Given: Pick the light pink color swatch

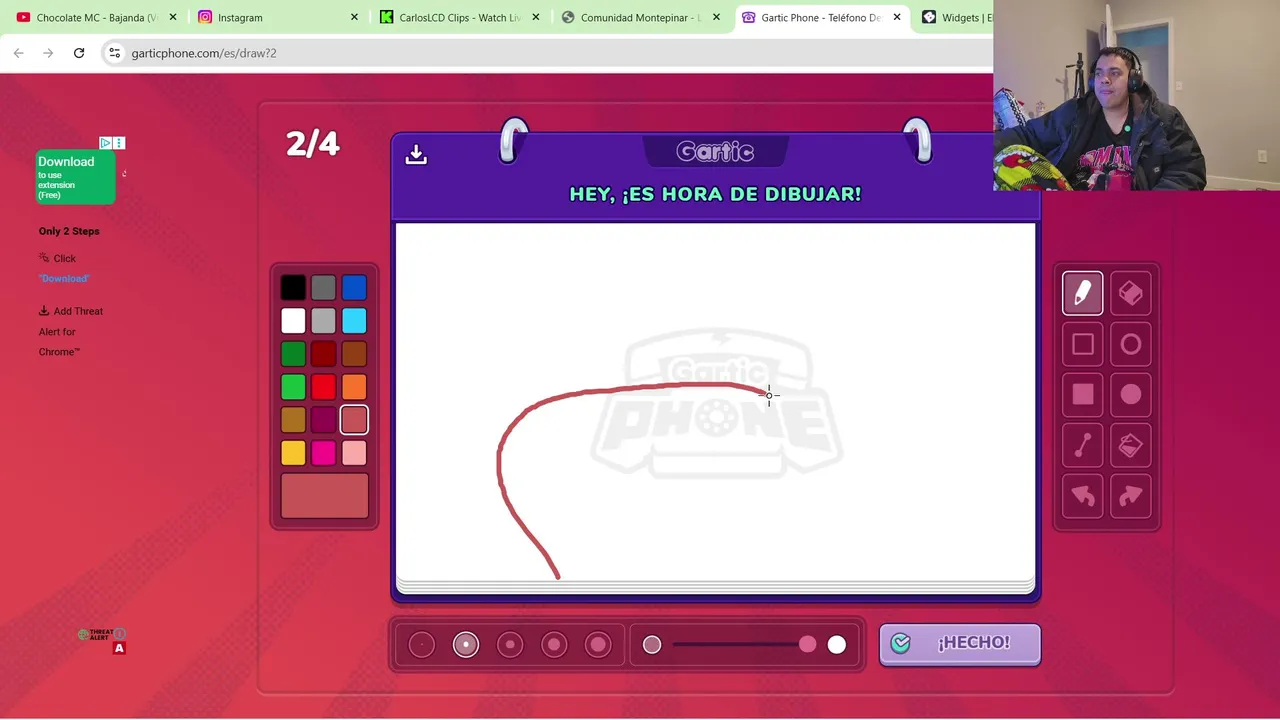Looking at the screenshot, I should (x=354, y=453).
